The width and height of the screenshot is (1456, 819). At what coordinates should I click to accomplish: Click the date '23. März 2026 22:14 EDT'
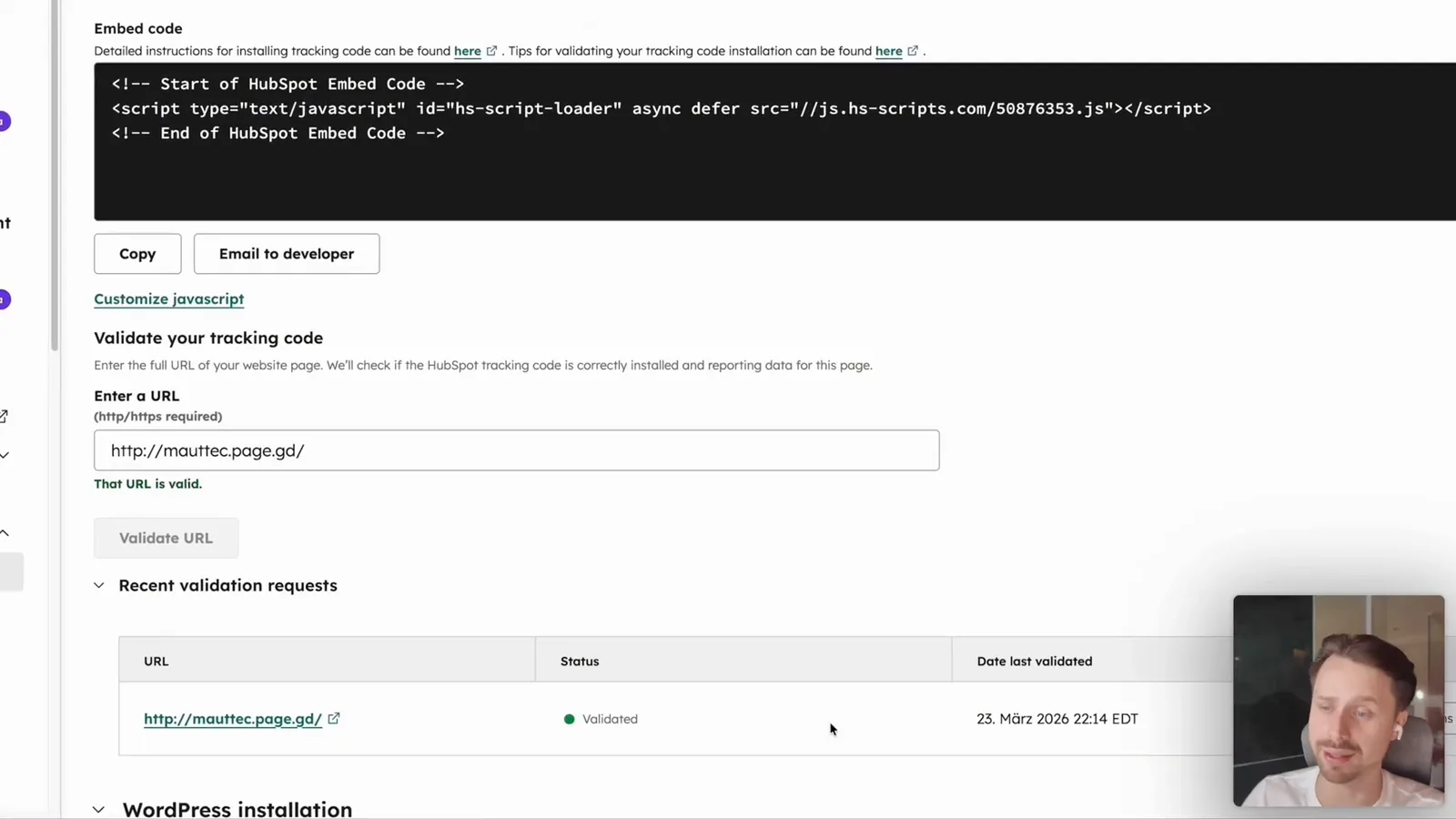[x=1057, y=719]
